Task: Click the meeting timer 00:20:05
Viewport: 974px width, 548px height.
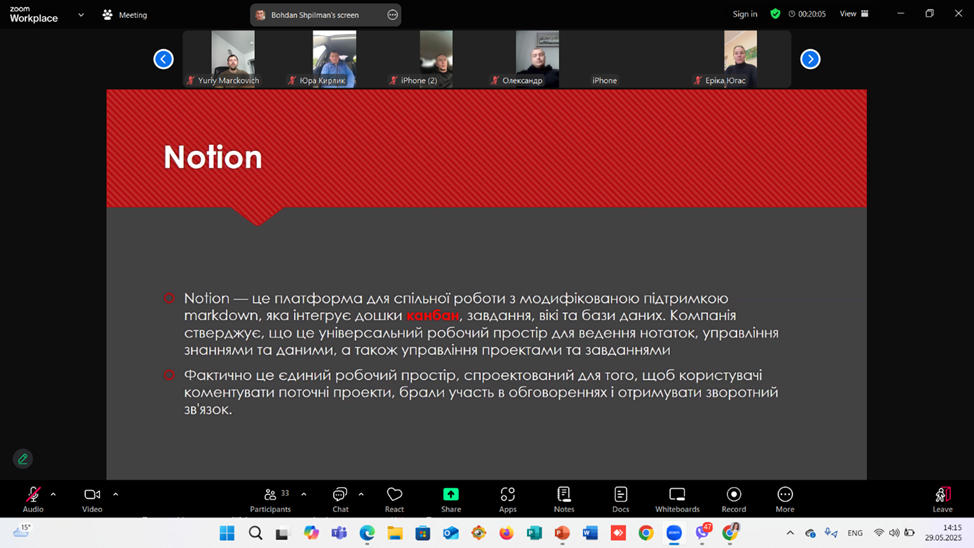Action: (807, 14)
